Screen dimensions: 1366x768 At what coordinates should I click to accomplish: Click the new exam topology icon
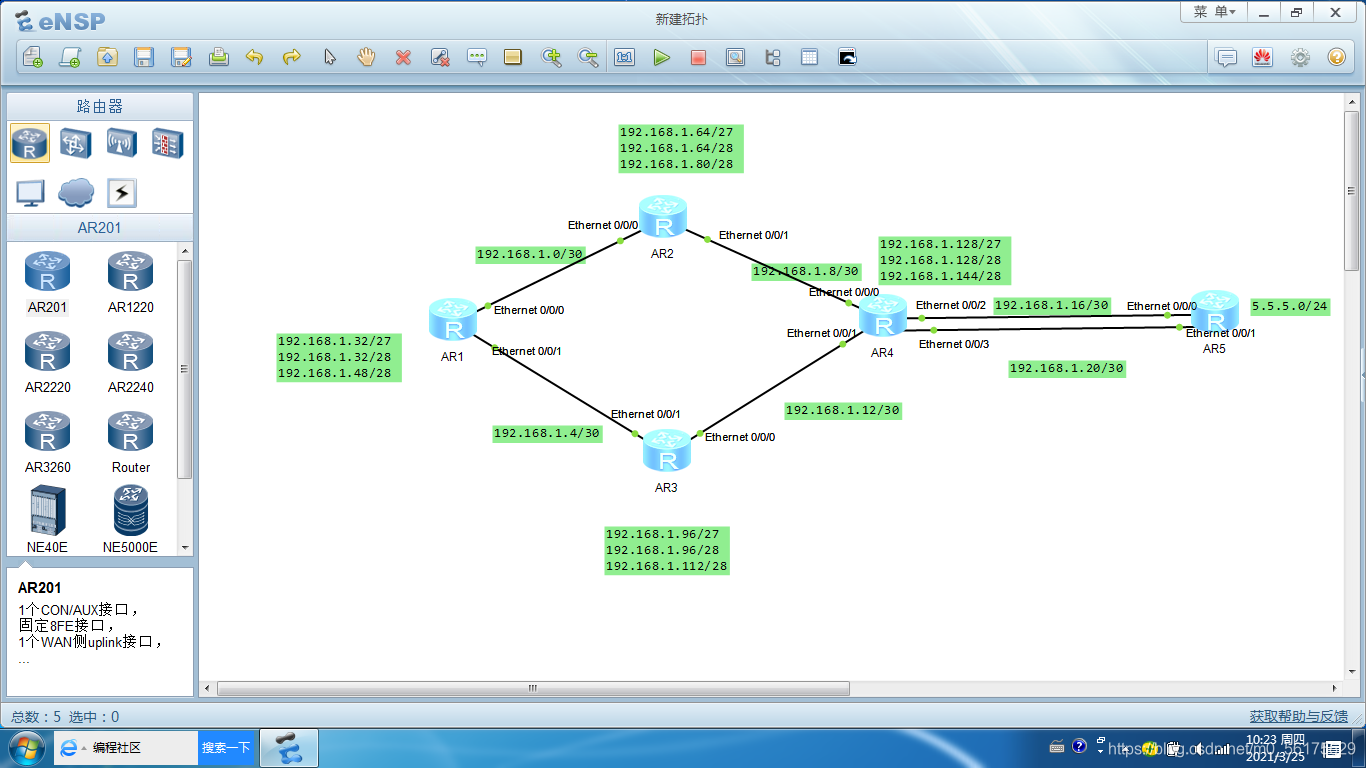click(x=70, y=57)
